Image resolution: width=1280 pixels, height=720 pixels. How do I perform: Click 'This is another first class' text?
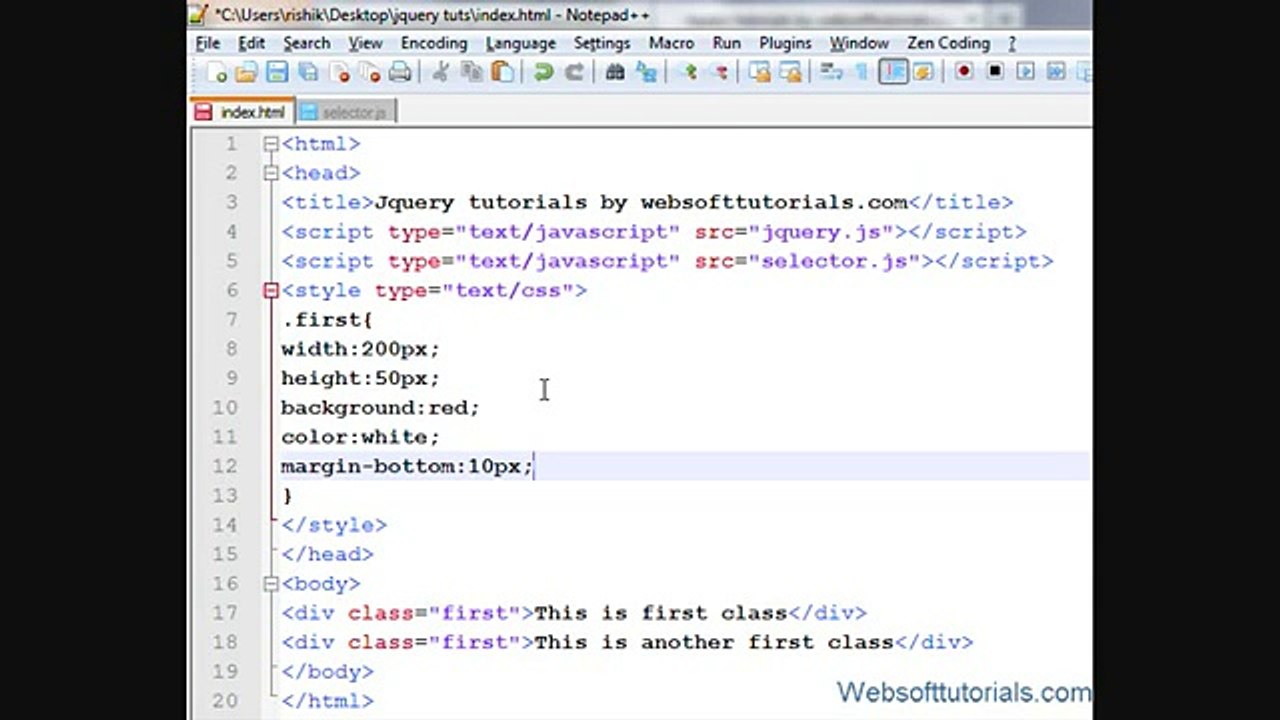[x=714, y=642]
